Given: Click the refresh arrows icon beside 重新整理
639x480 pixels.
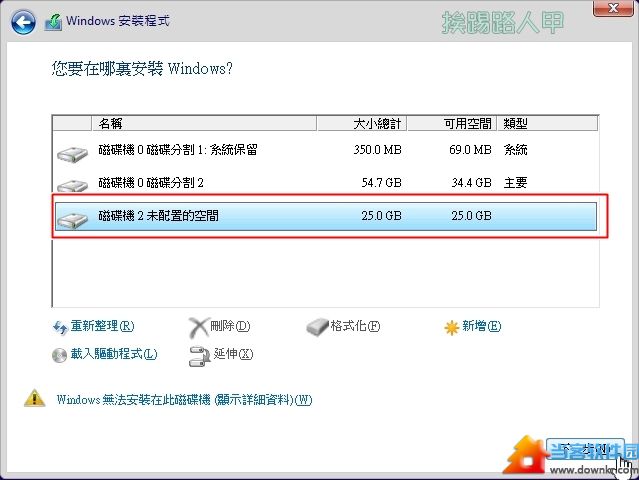Looking at the screenshot, I should coord(60,327).
